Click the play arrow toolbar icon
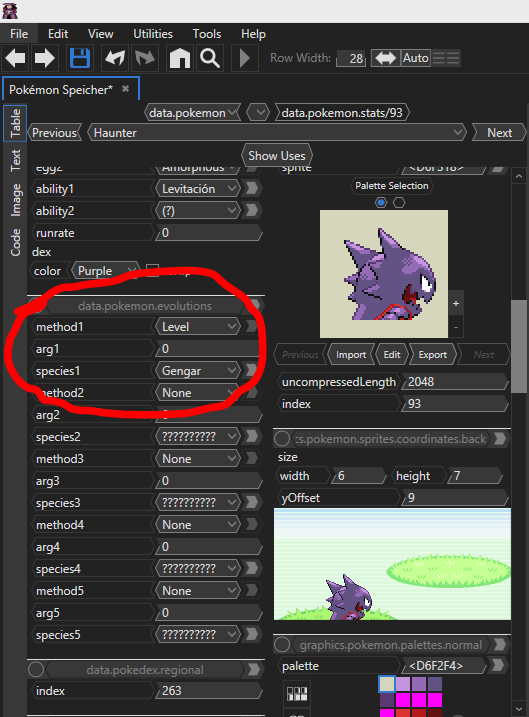This screenshot has width=529, height=717. (x=245, y=58)
